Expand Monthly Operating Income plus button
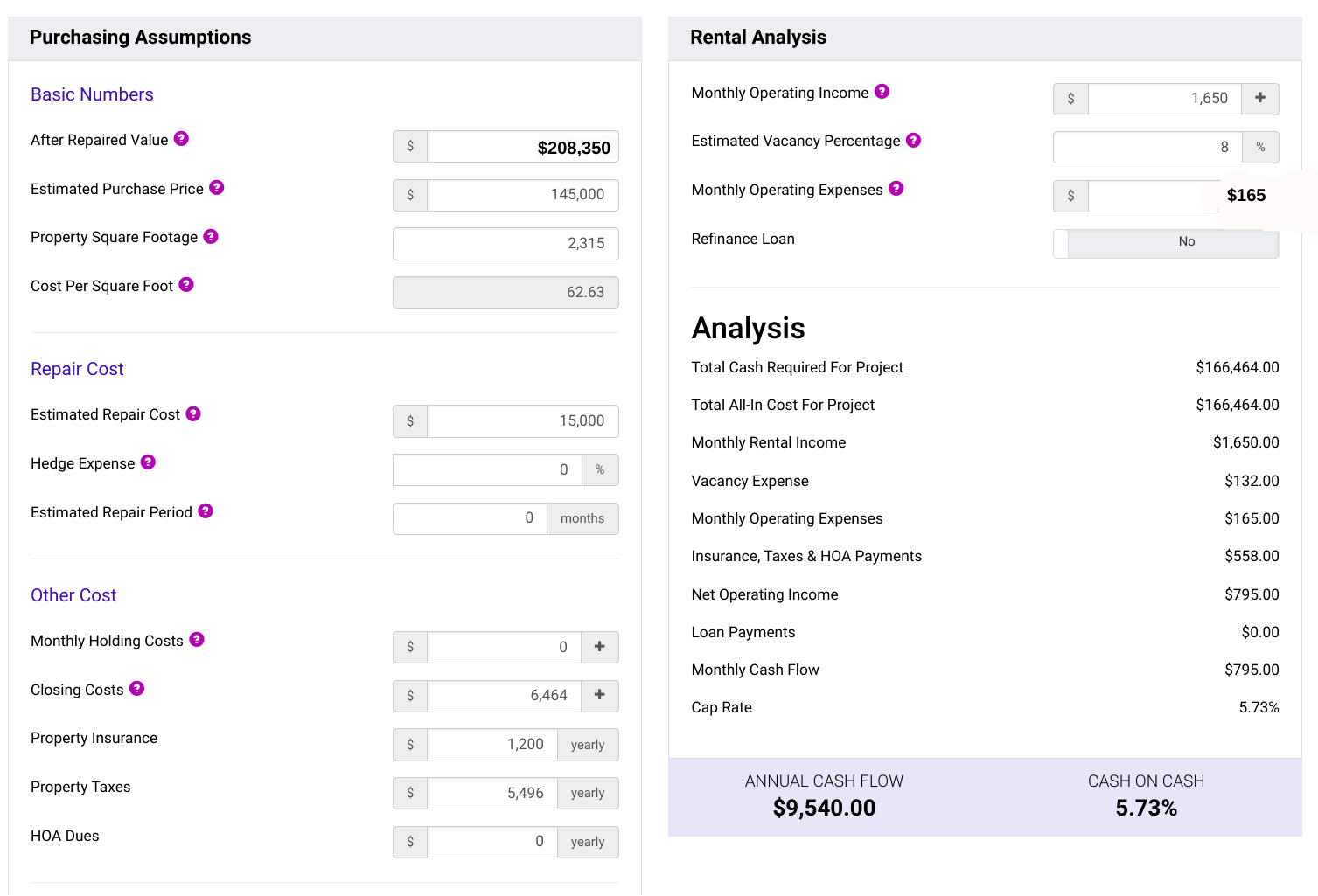The width and height of the screenshot is (1318, 896). point(1259,99)
